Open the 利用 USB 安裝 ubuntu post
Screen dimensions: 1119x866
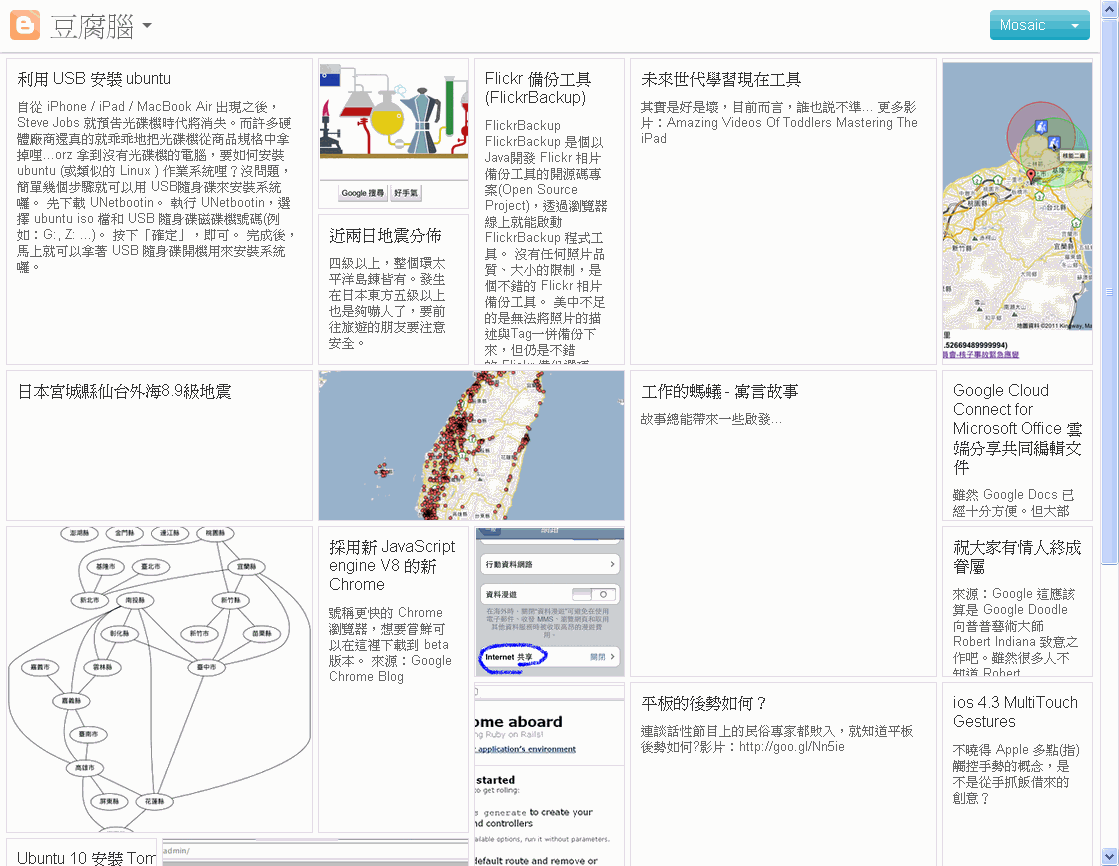click(x=159, y=211)
